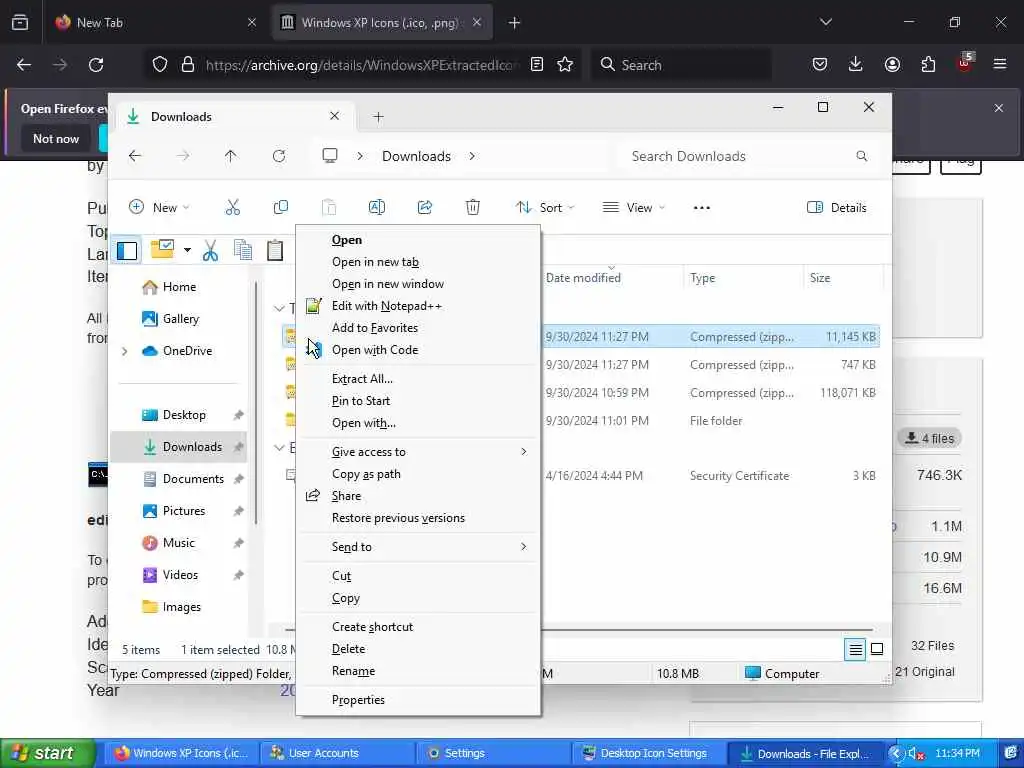
Task: Click Not now in Firefox prompt
Action: tap(56, 138)
